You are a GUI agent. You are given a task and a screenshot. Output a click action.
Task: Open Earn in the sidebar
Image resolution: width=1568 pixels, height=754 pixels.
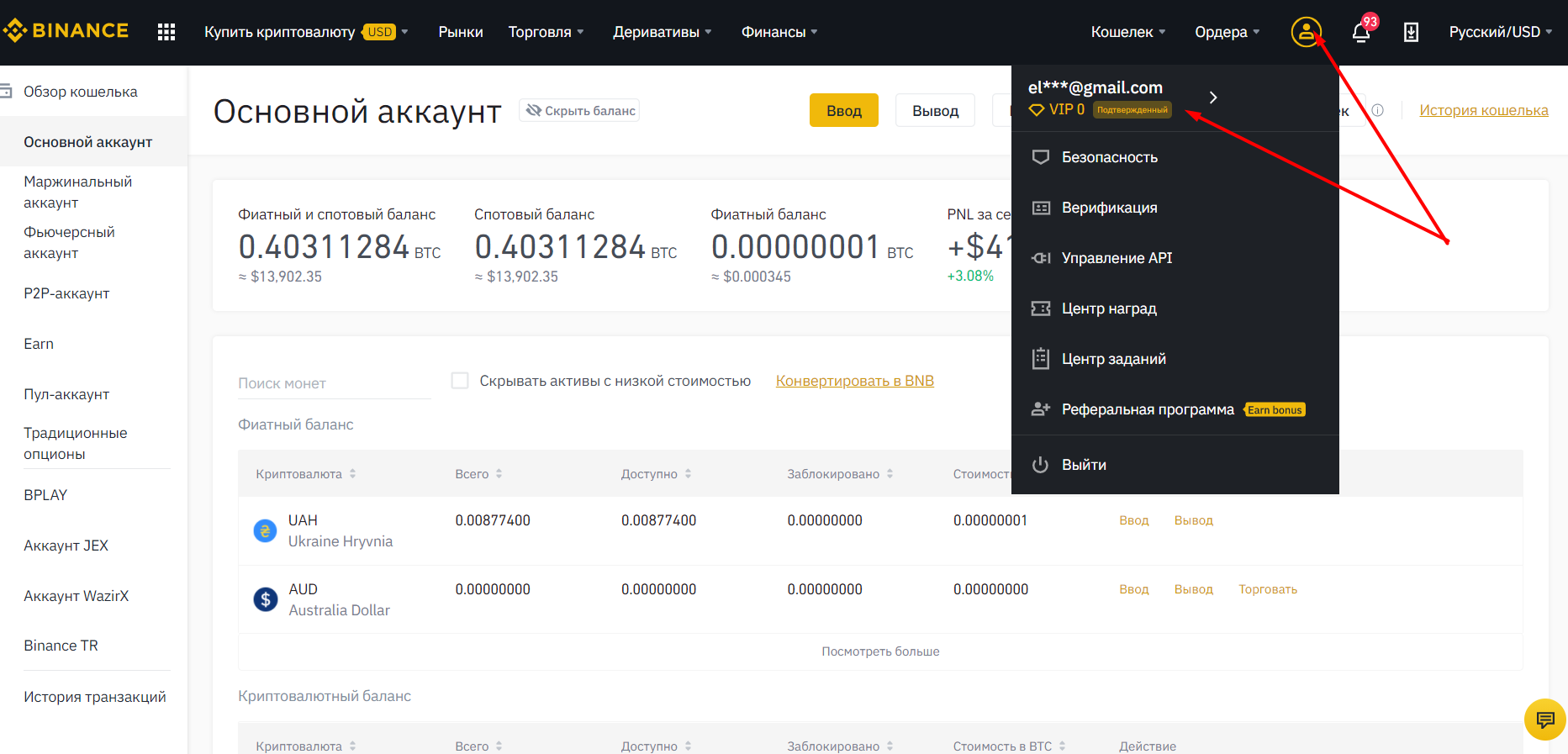39,344
